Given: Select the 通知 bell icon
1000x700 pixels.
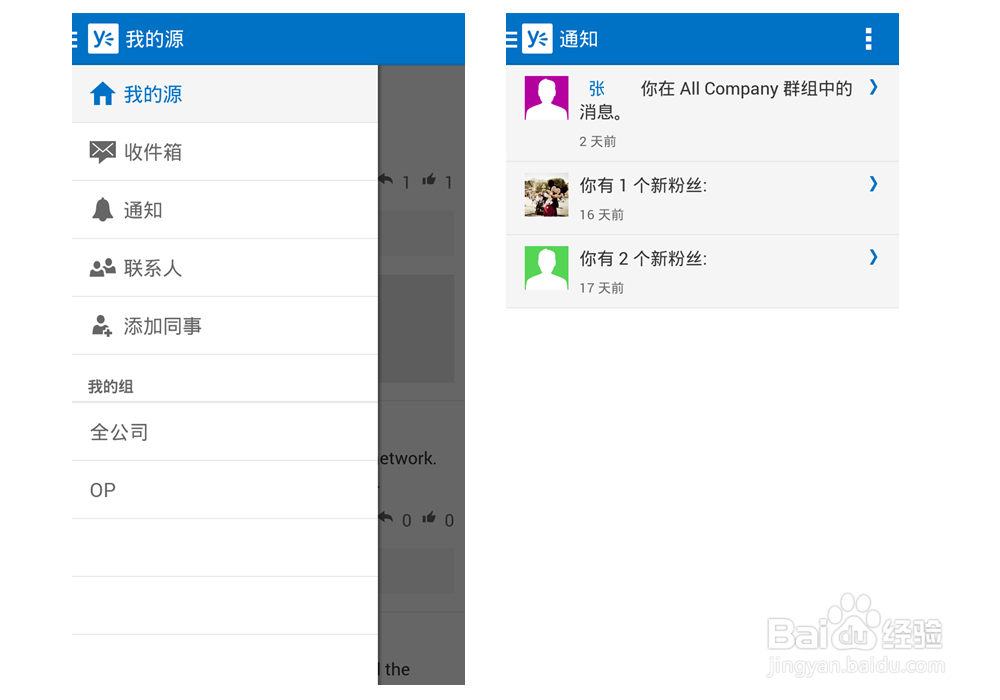Looking at the screenshot, I should pyautogui.click(x=100, y=210).
